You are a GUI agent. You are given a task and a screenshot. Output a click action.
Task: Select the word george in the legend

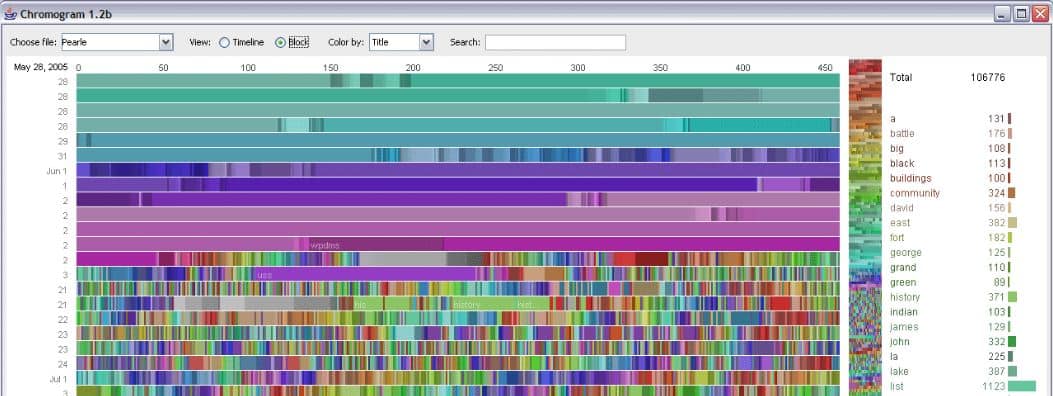[905, 253]
